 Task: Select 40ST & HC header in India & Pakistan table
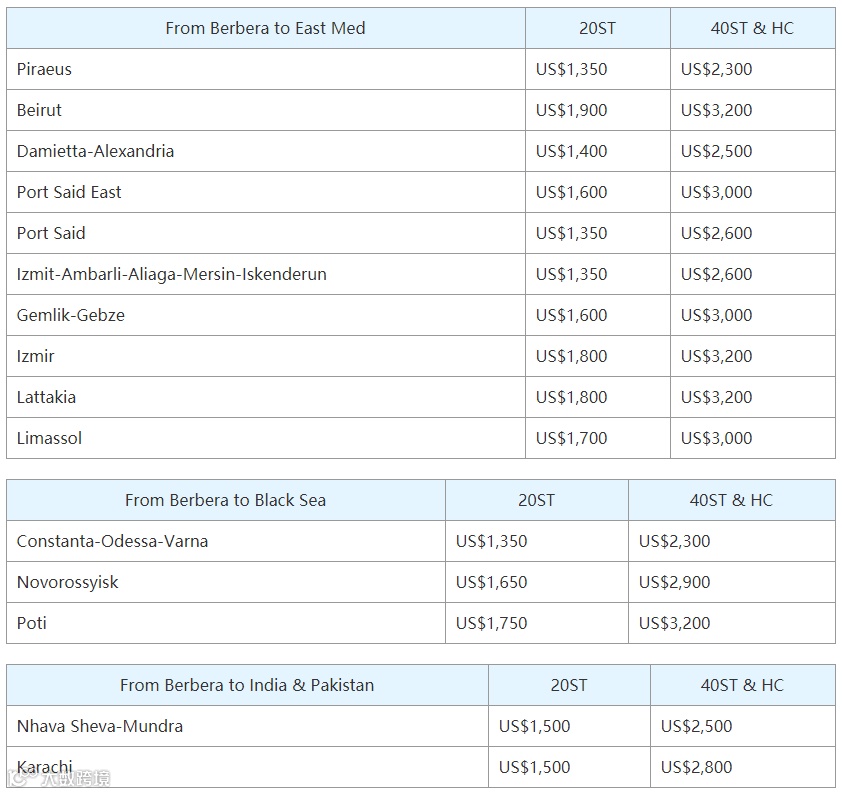742,685
